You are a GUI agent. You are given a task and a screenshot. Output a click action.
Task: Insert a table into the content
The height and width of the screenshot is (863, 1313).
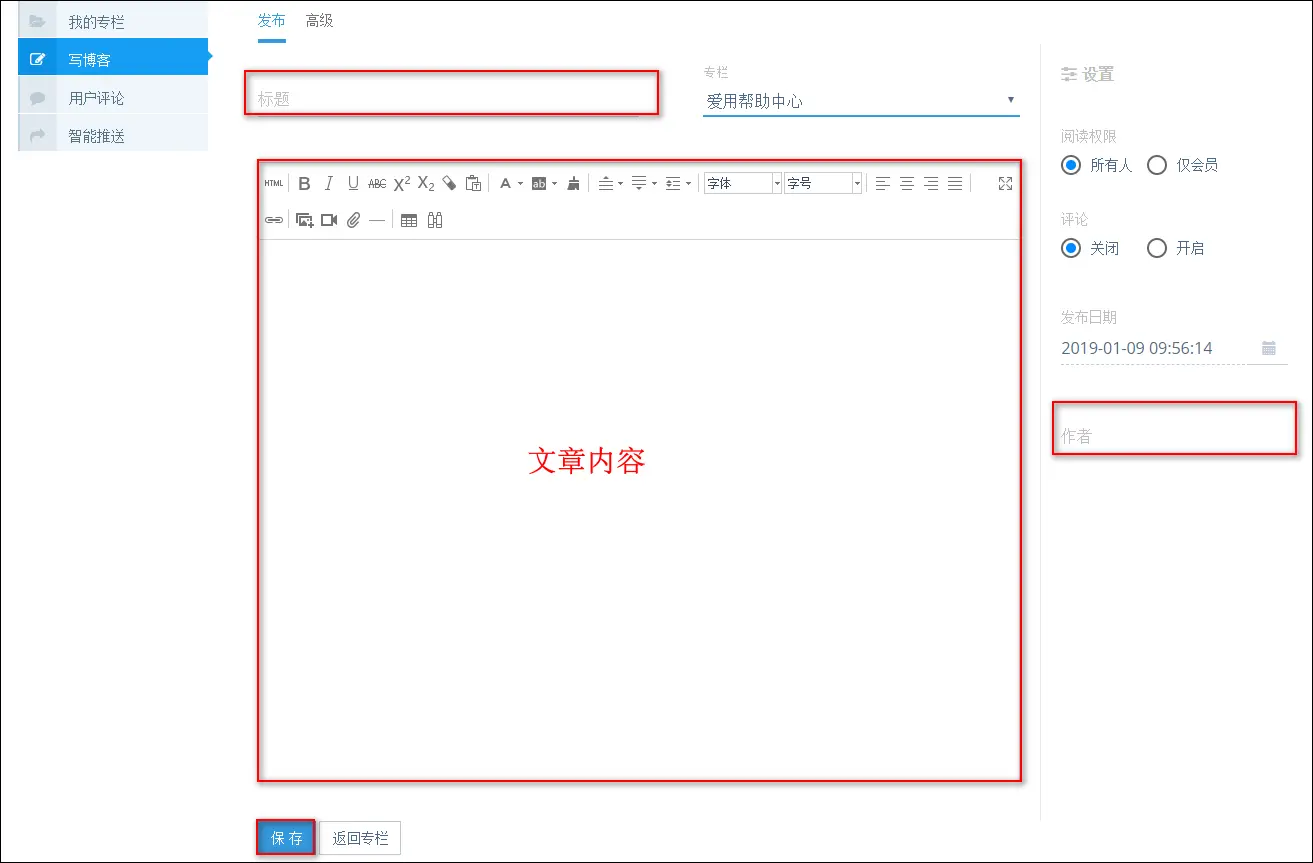[x=409, y=220]
